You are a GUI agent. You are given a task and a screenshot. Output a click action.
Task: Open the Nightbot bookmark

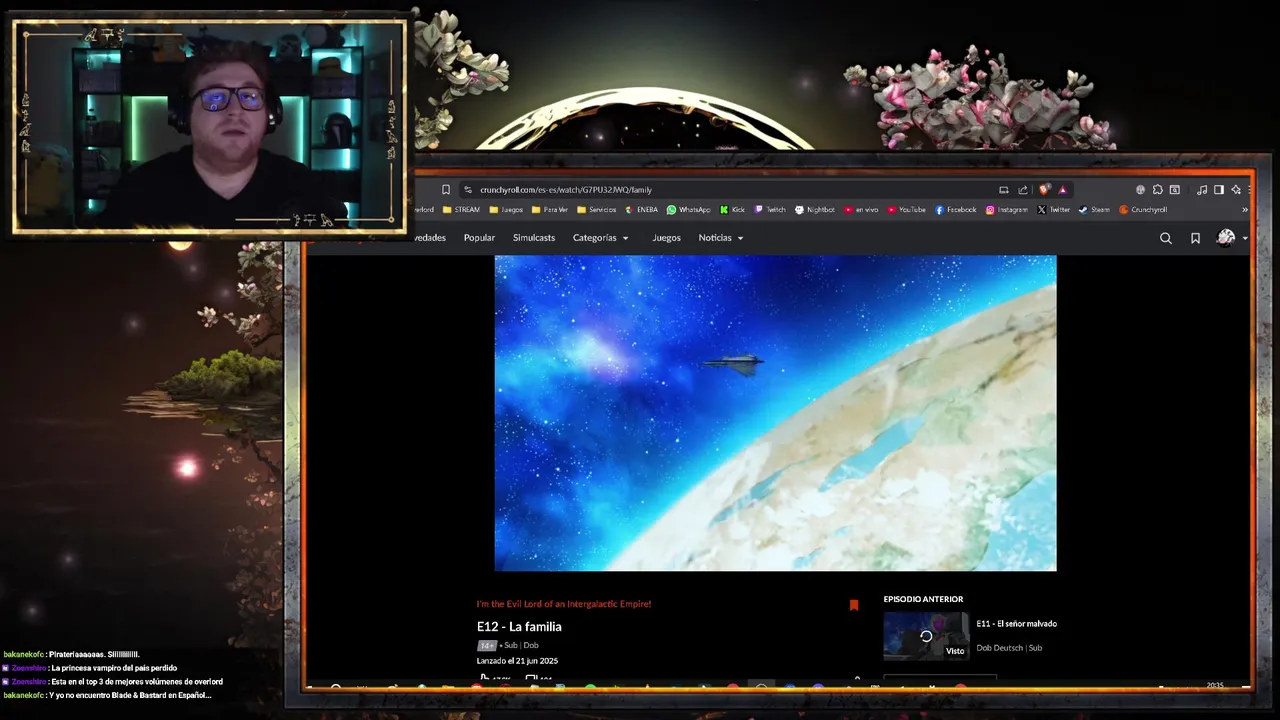(814, 210)
